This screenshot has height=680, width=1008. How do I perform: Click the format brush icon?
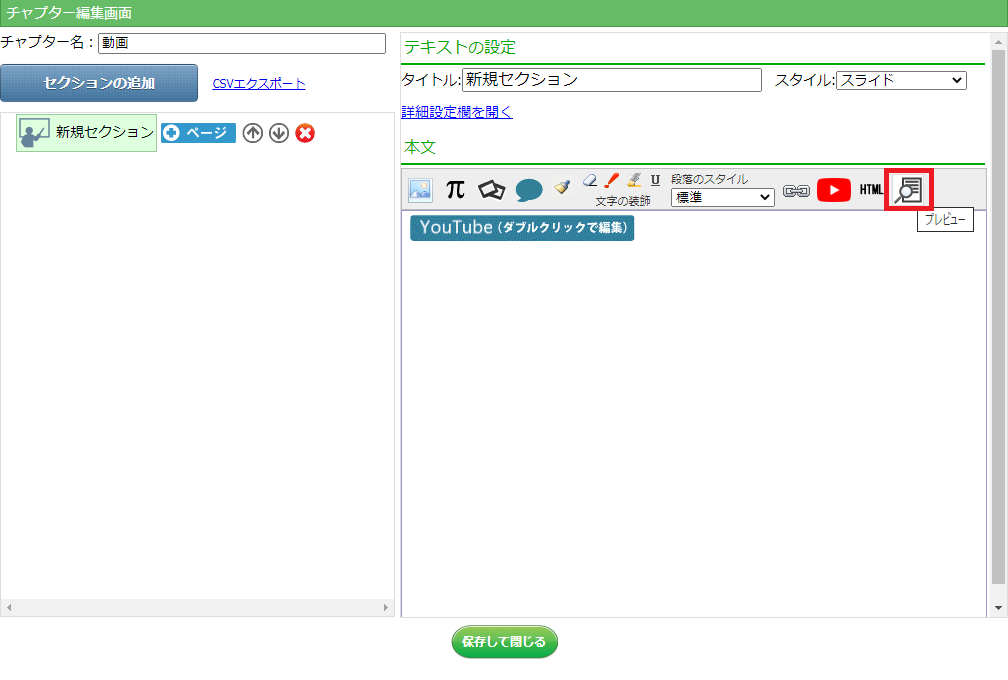click(563, 188)
